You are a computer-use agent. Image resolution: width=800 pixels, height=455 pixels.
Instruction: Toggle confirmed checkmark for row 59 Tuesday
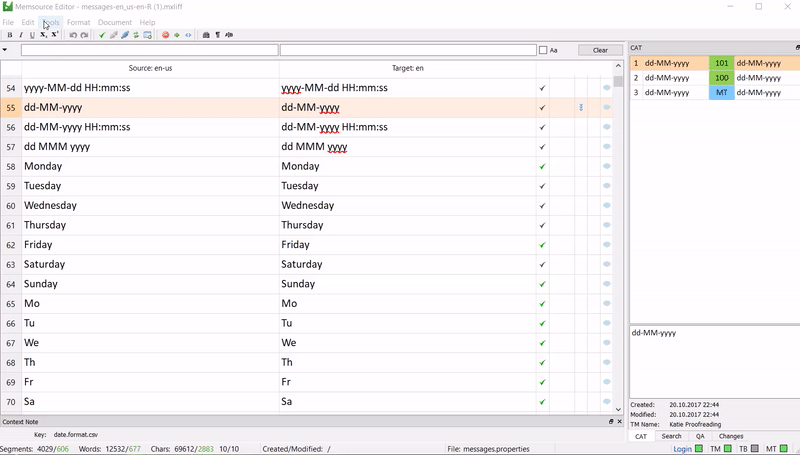point(542,186)
